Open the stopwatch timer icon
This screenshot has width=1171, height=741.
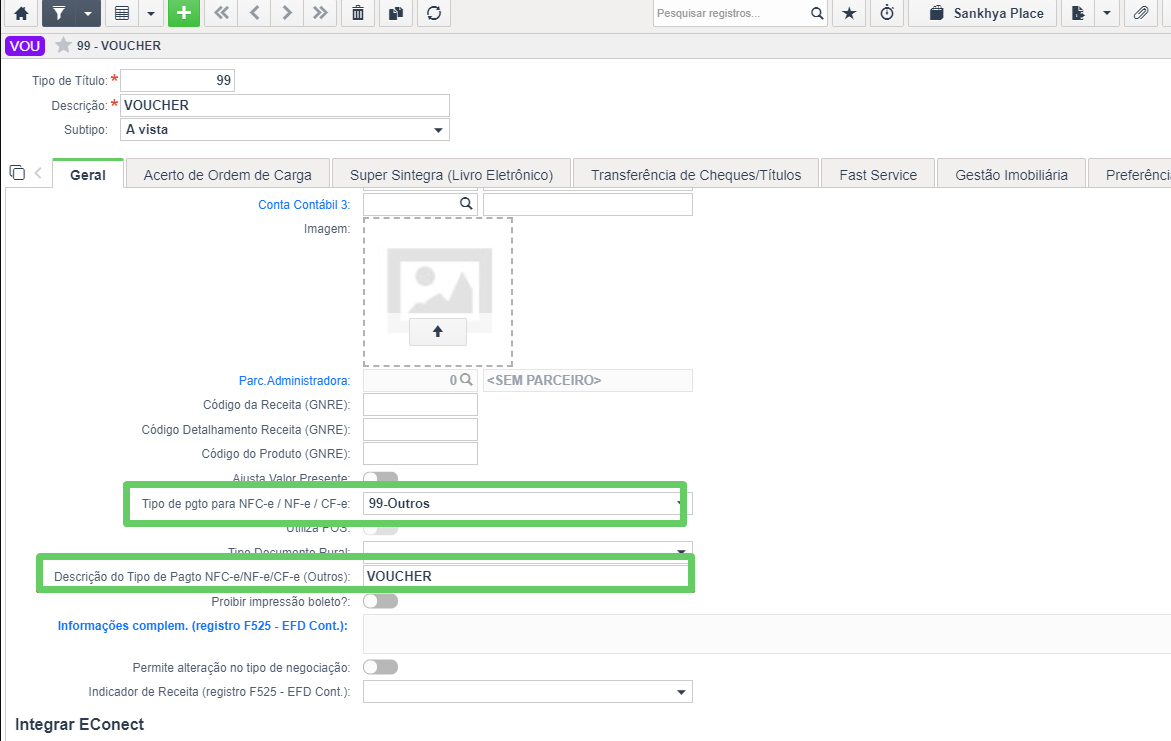pyautogui.click(x=887, y=13)
